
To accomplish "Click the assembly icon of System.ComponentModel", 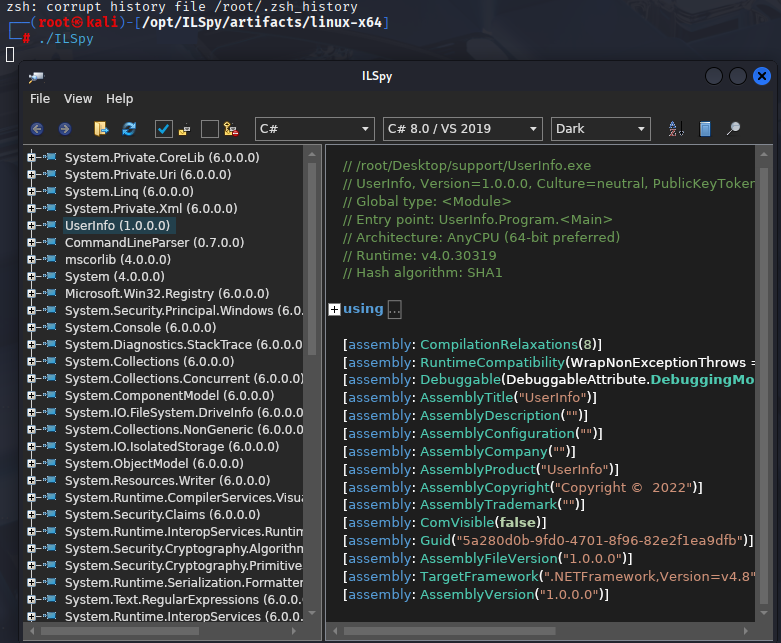I will point(50,395).
